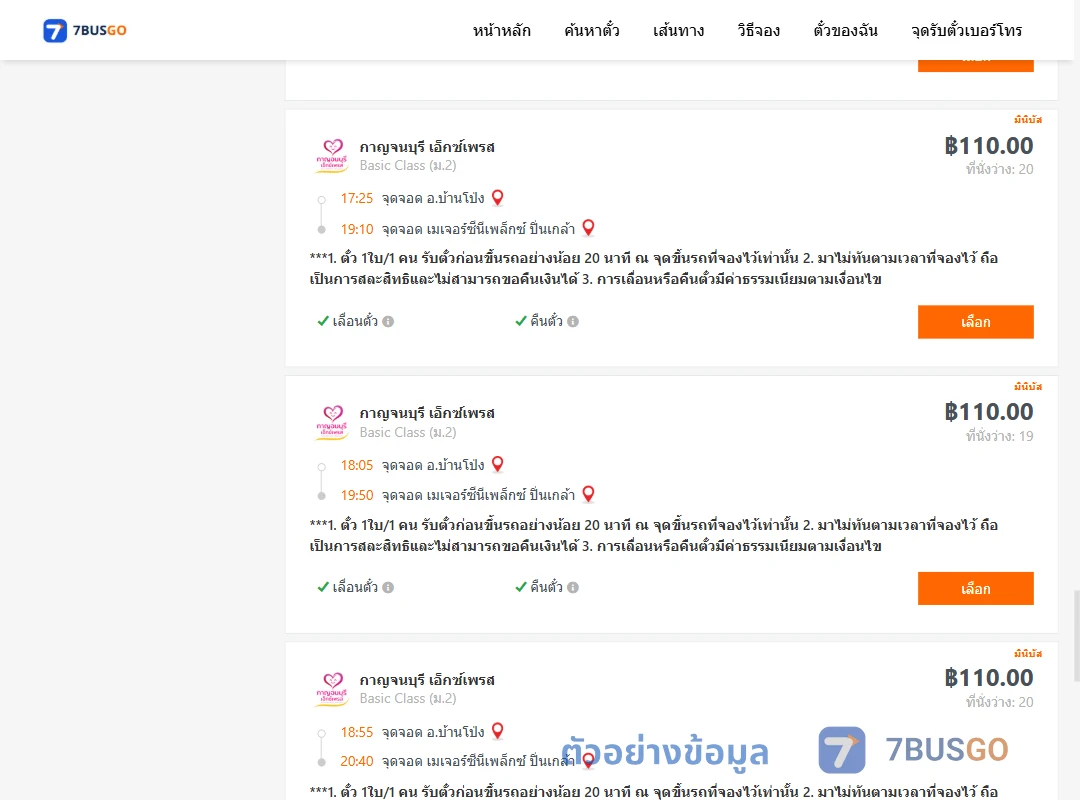This screenshot has height=800, width=1080.
Task: Click info icon beside เลื่อนตั๋ว on 17:25 trip
Action: tap(388, 321)
